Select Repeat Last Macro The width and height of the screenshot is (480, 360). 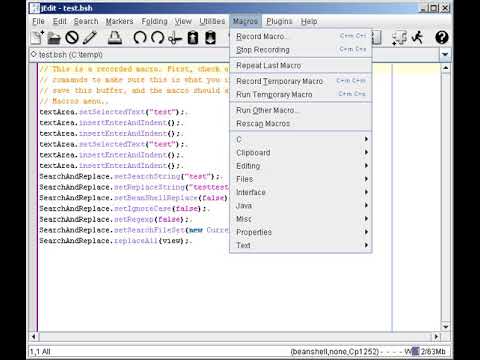coord(301,65)
